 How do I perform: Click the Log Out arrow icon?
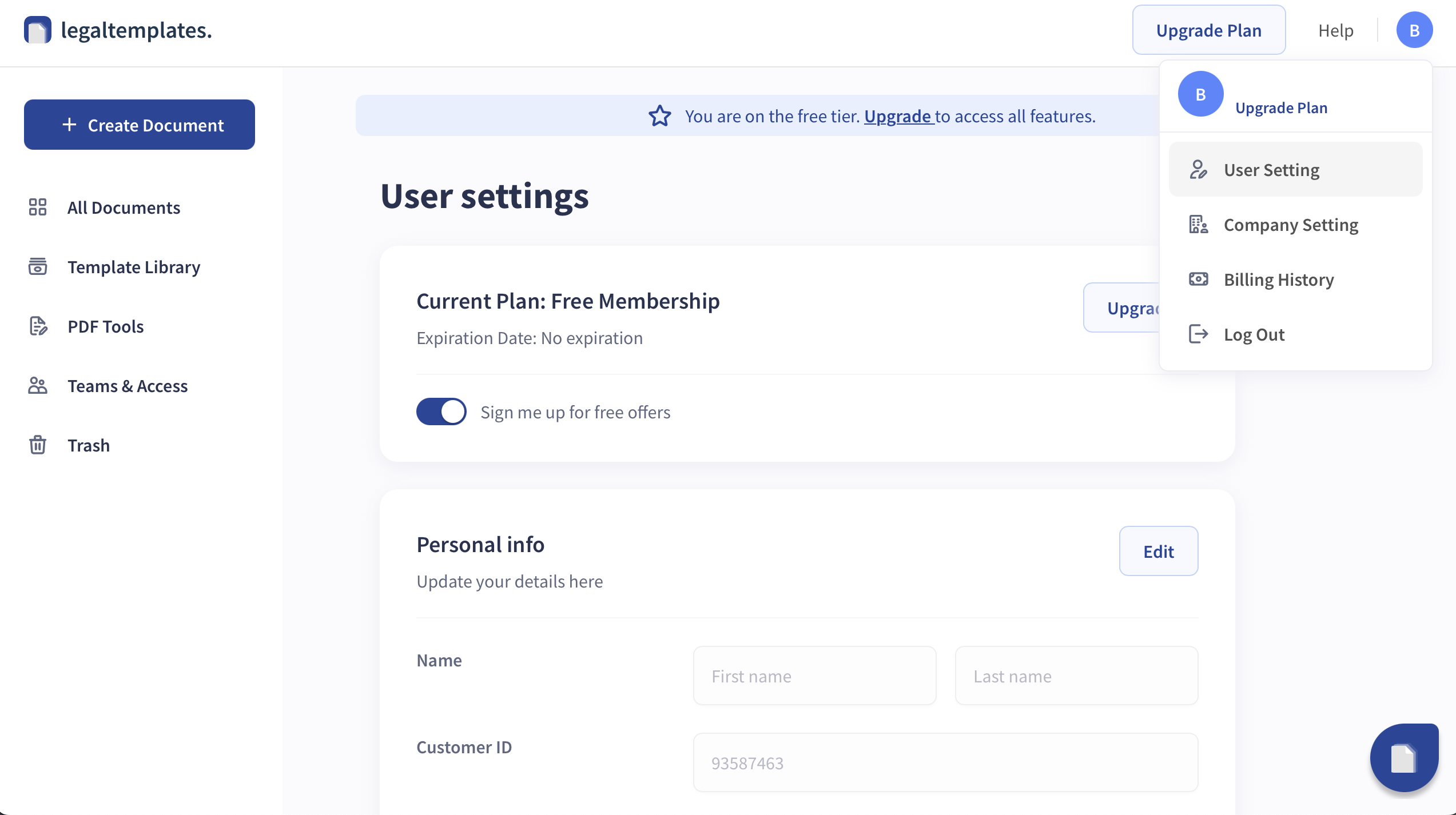coord(1198,334)
